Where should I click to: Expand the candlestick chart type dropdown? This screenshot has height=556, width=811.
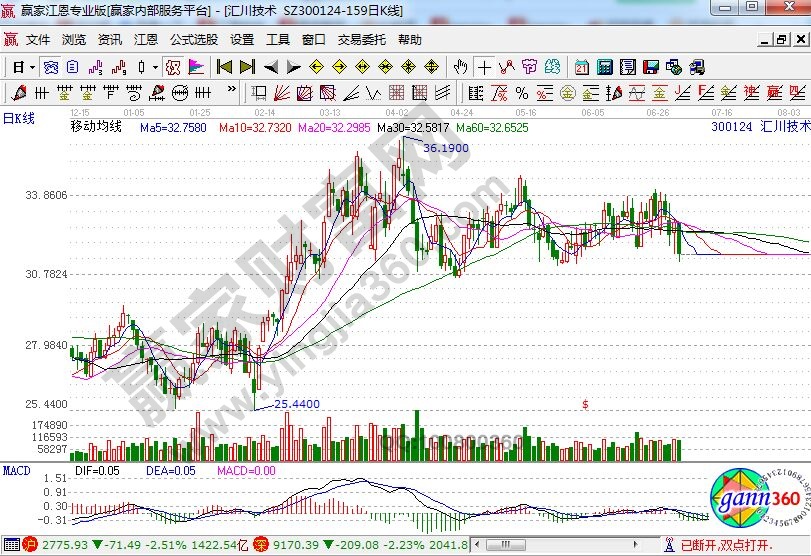point(154,67)
